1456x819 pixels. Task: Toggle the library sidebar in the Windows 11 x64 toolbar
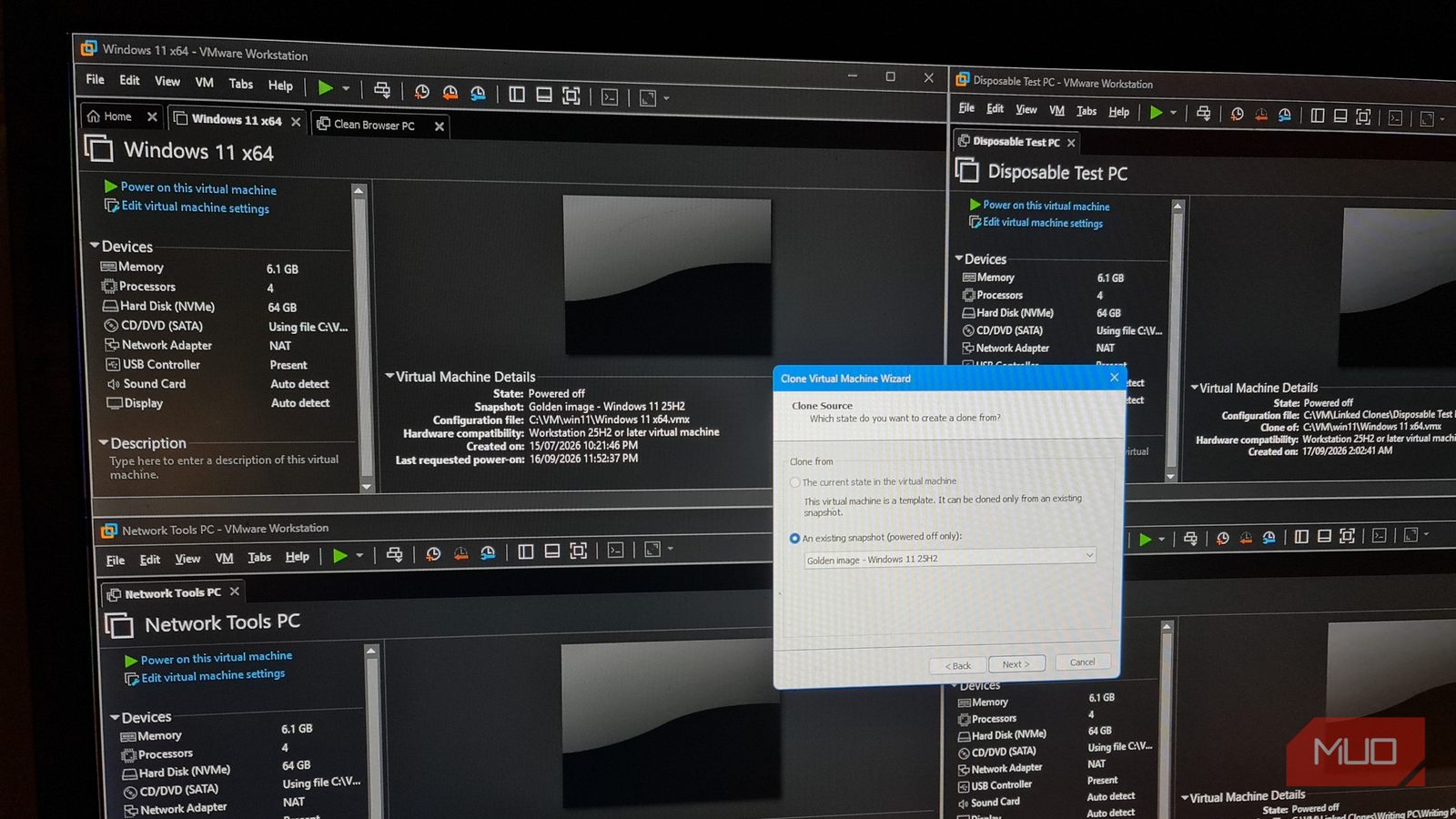coord(517,95)
